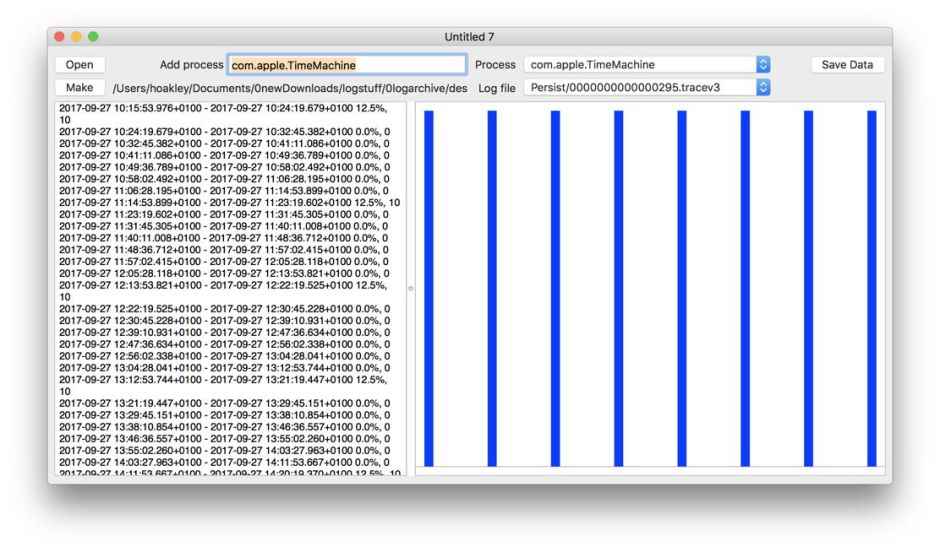Click the /Users/hoakley file path text
The height and width of the screenshot is (552, 940).
tap(289, 88)
